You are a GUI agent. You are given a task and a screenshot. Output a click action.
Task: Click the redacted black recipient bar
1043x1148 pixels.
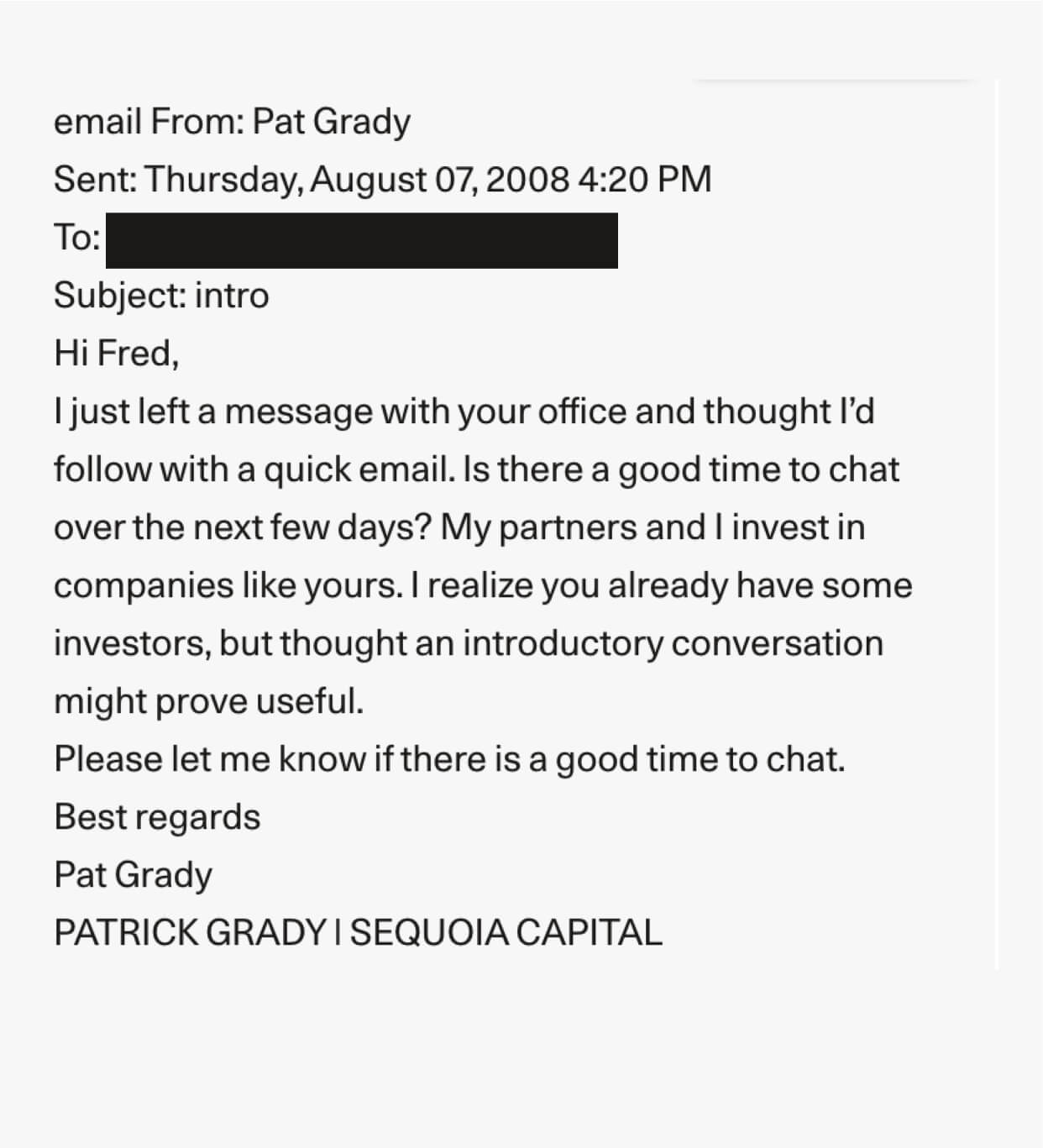point(362,241)
